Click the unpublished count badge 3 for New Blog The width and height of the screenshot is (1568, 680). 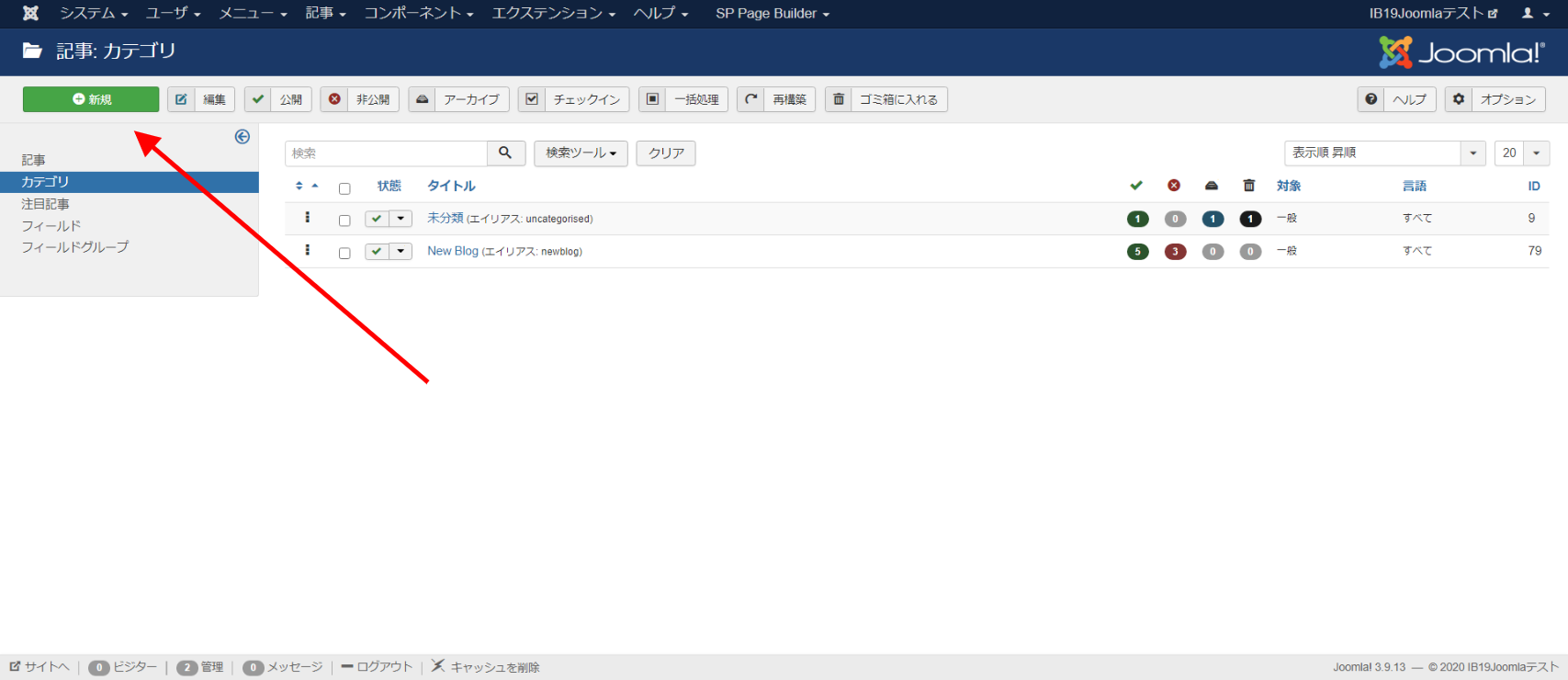[x=1175, y=252]
